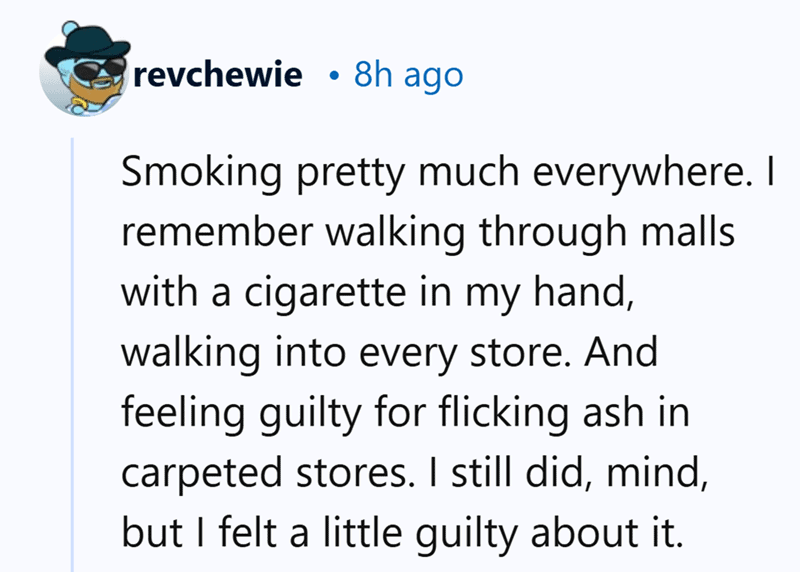The width and height of the screenshot is (800, 572).
Task: Click the word "cigarette" in the comment
Action: click(x=326, y=293)
